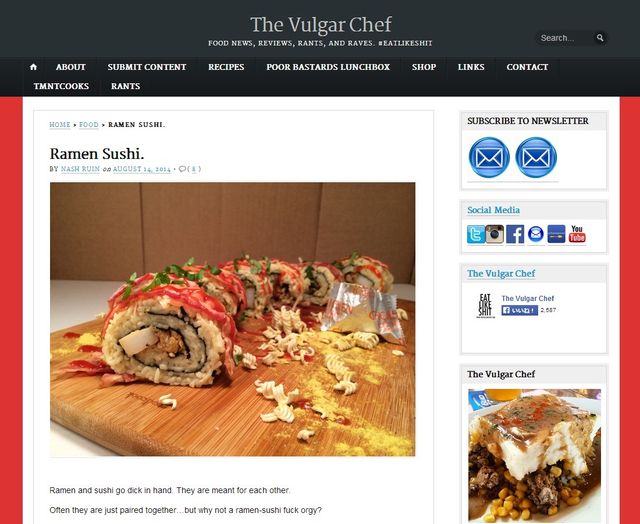Click into the Search input field
This screenshot has width=640, height=524.
565,38
